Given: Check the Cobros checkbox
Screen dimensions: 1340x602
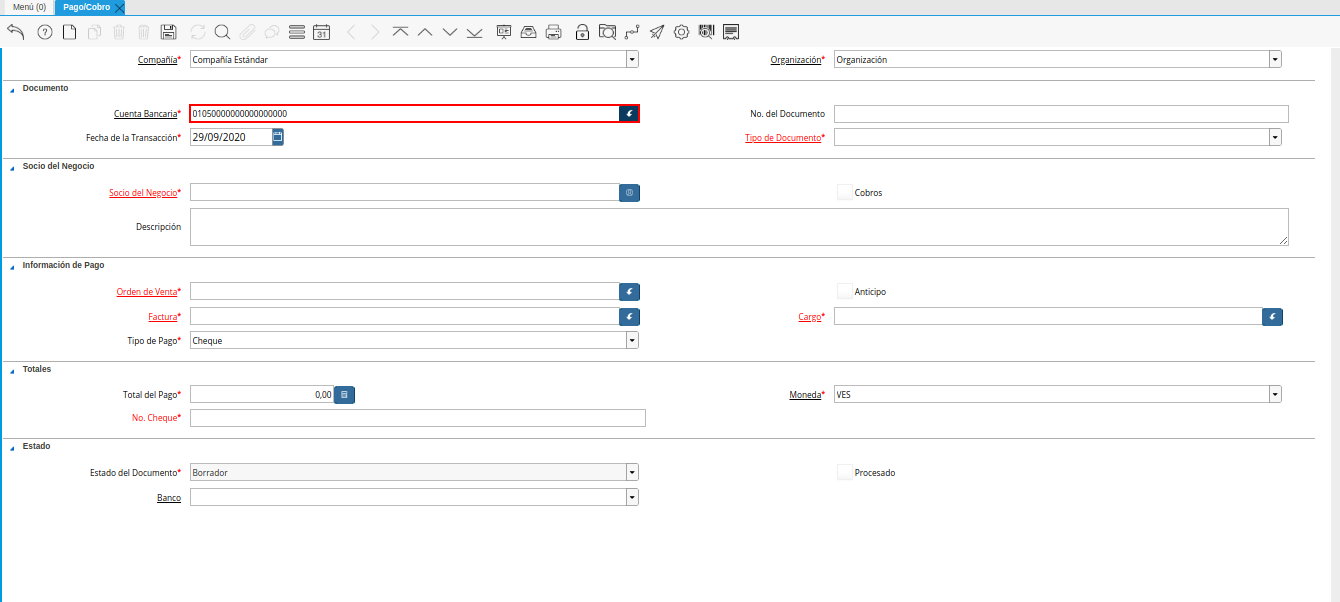Looking at the screenshot, I should click(x=845, y=192).
